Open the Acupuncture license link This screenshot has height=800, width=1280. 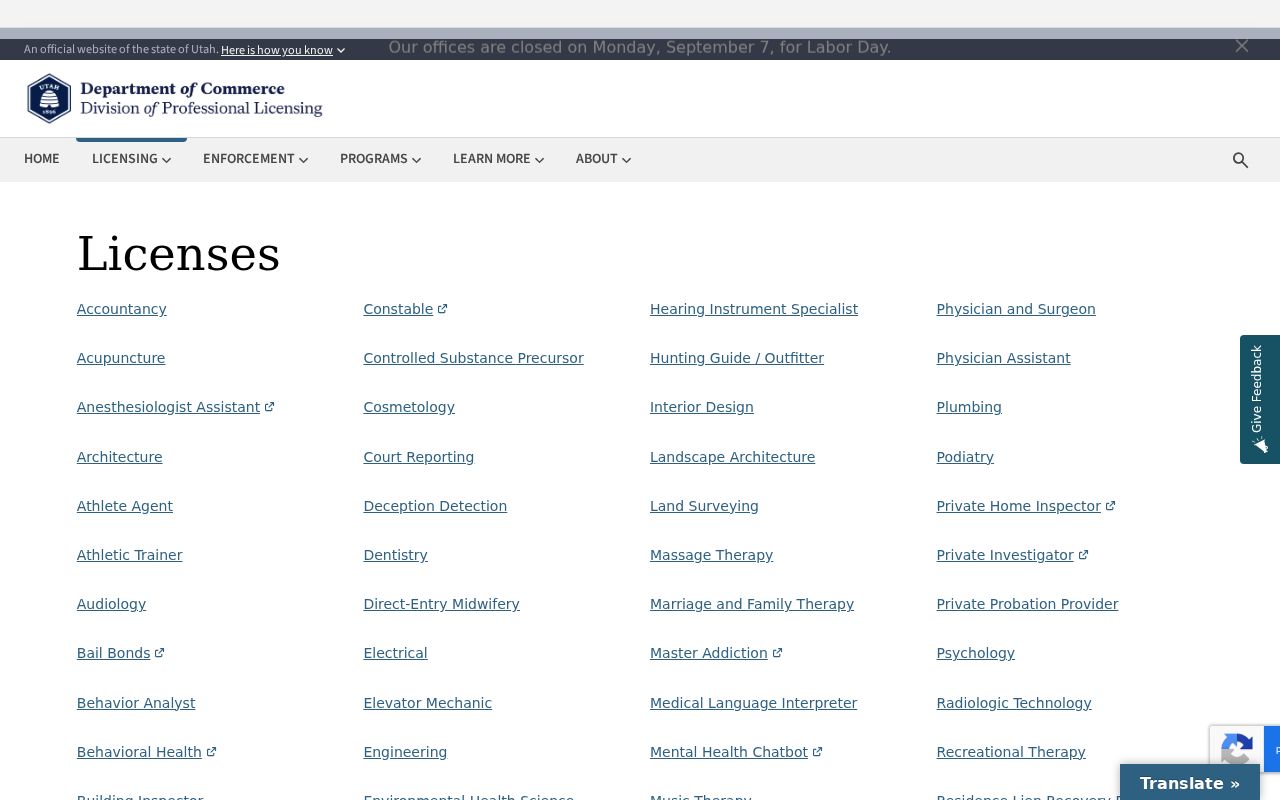[x=121, y=358]
